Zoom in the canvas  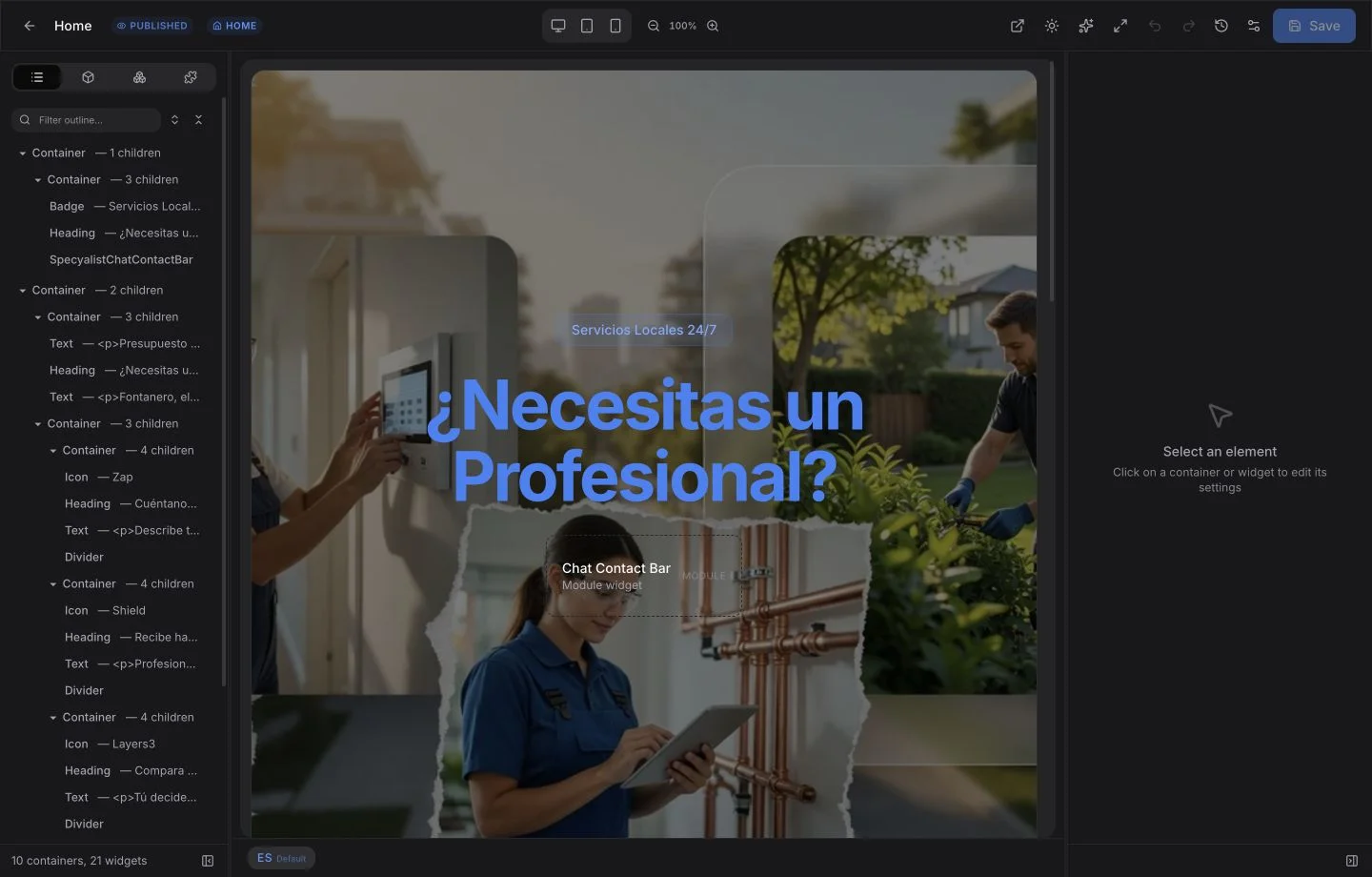[x=713, y=26]
